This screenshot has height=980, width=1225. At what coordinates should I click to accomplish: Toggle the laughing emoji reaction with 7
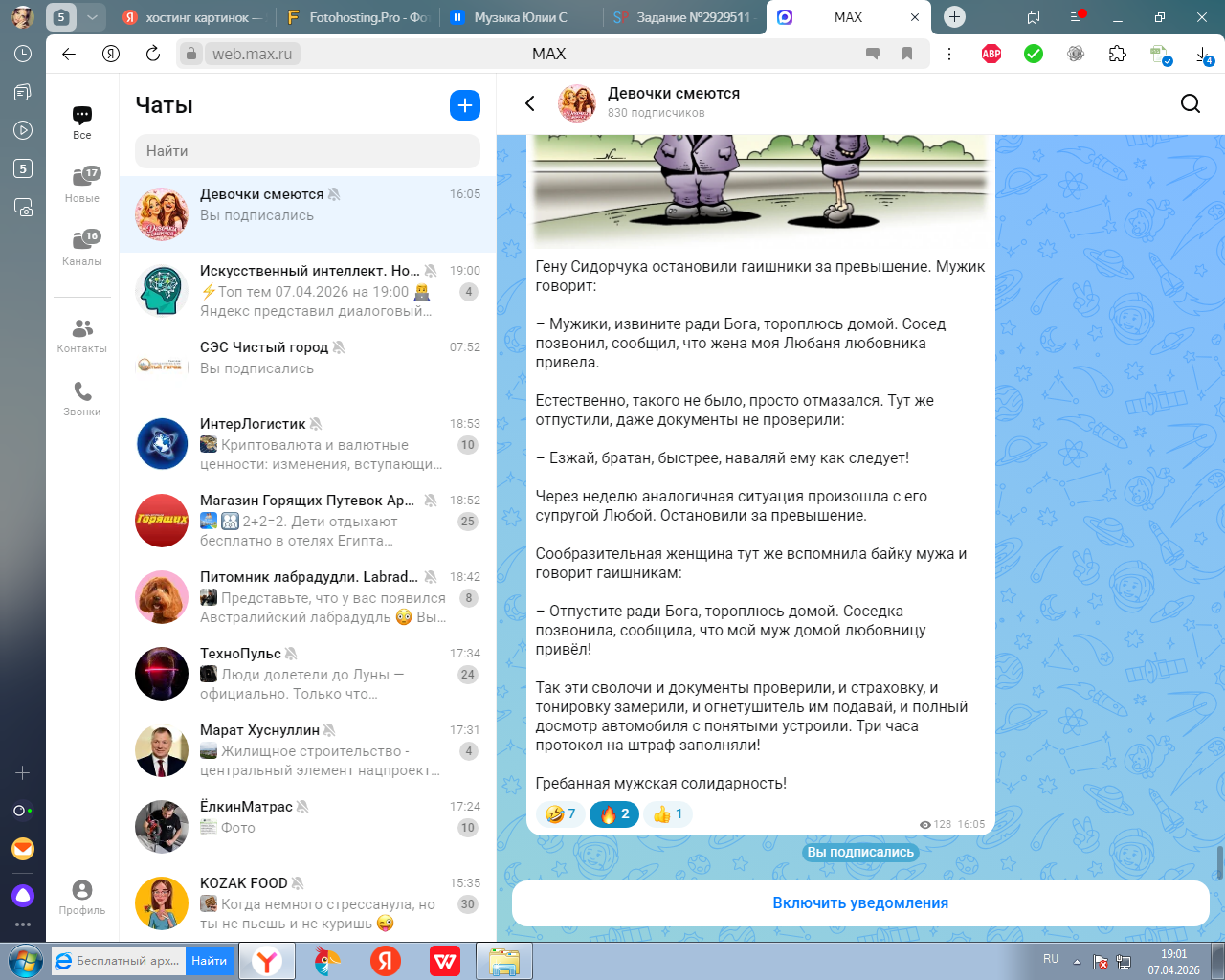coord(560,814)
